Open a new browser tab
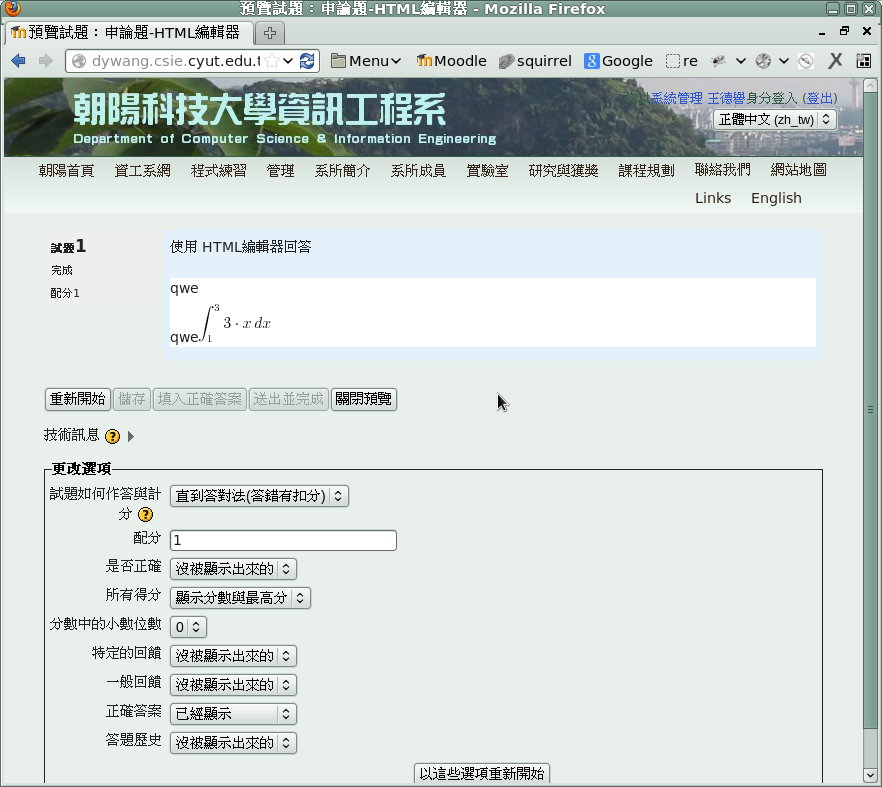The image size is (882, 787). pyautogui.click(x=270, y=33)
